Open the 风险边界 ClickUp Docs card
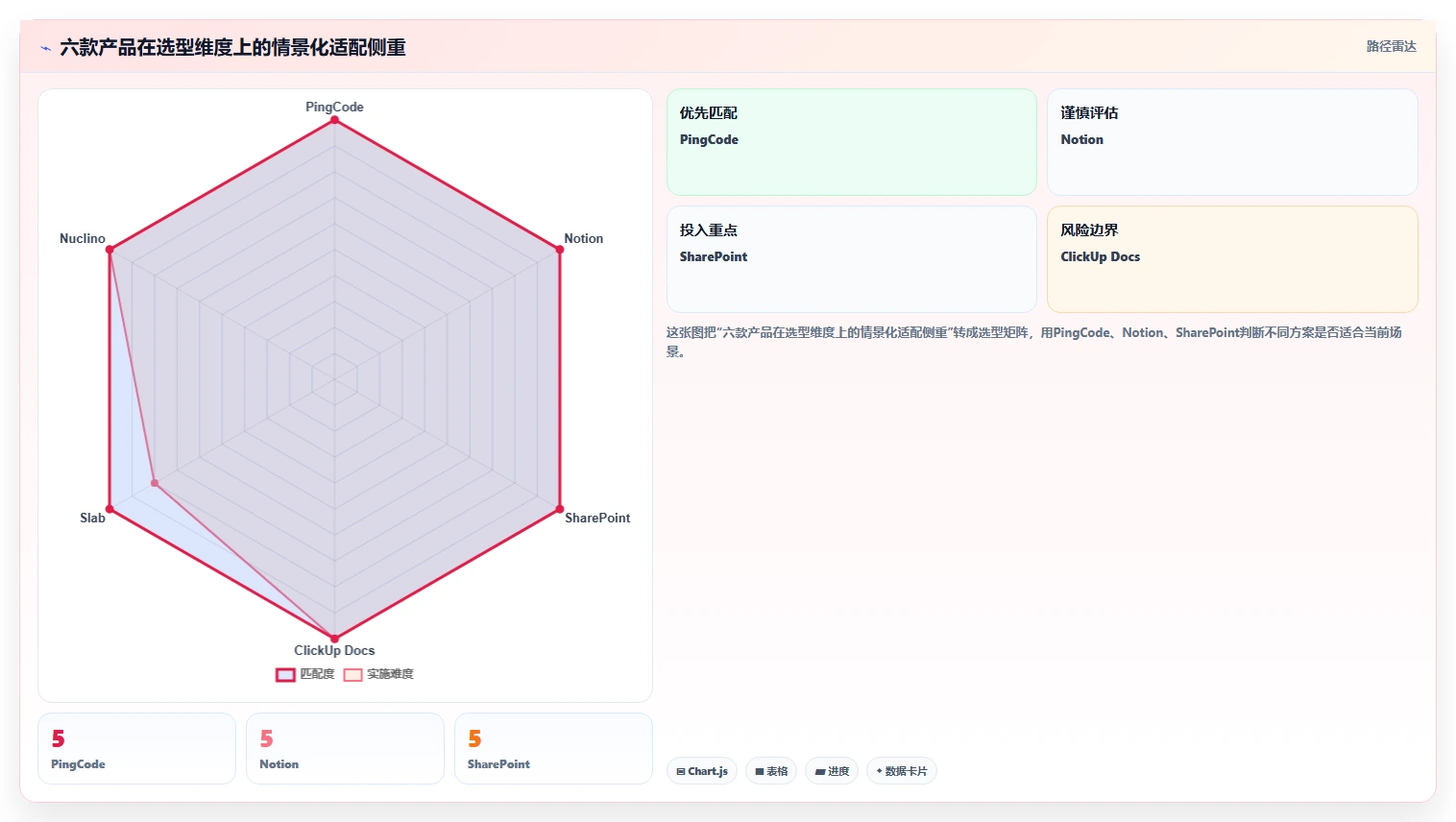1456x822 pixels. tap(1232, 259)
